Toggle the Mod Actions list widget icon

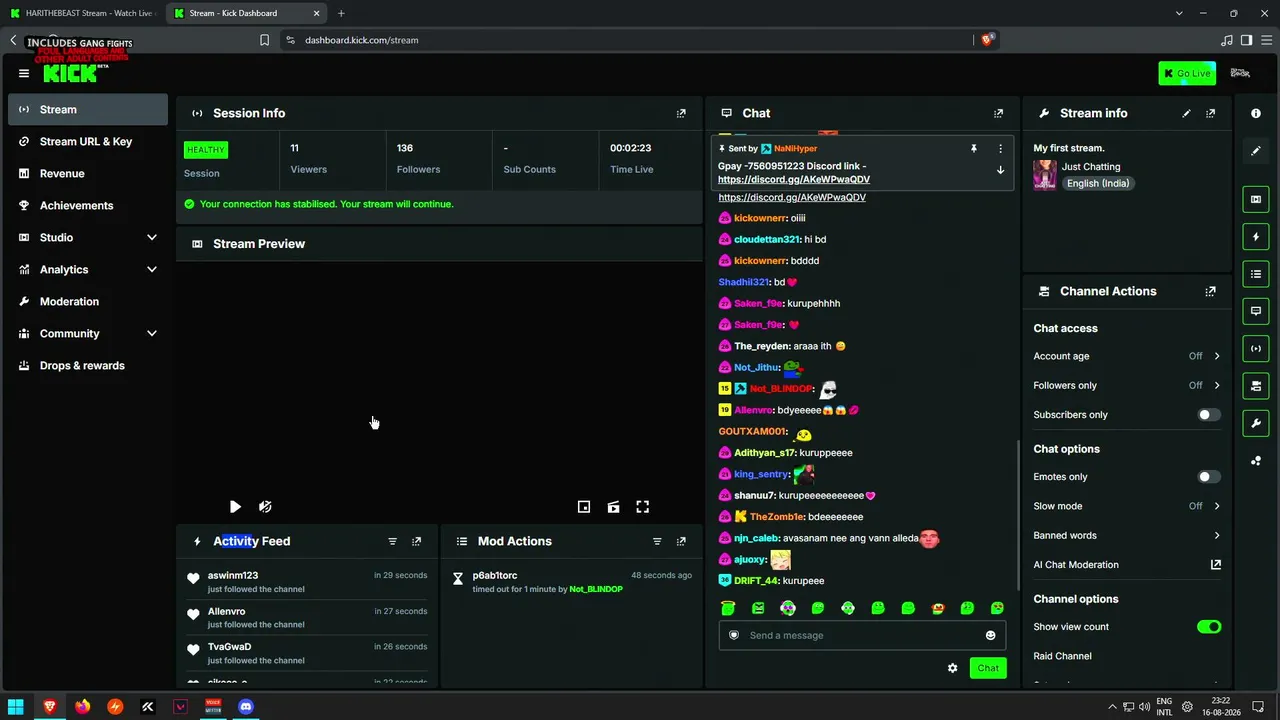click(1256, 274)
